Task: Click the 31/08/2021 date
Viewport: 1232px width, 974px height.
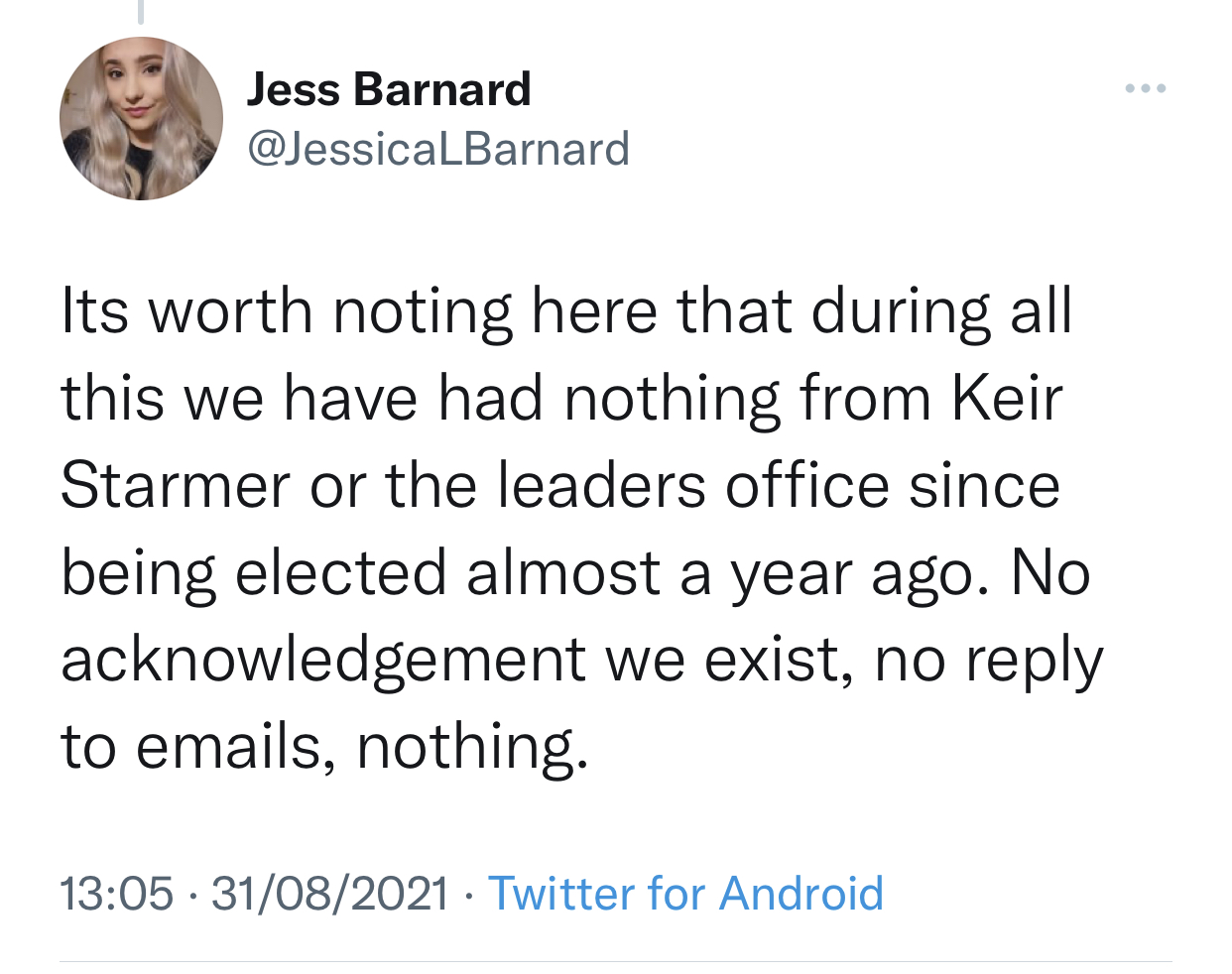Action: pos(329,893)
